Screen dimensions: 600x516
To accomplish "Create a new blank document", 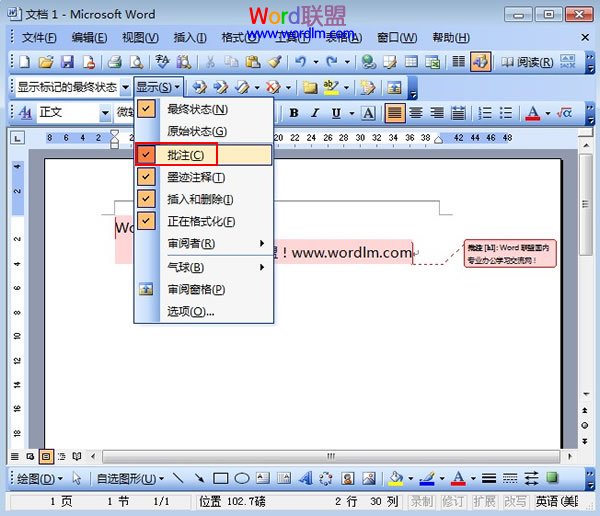I will 25,62.
